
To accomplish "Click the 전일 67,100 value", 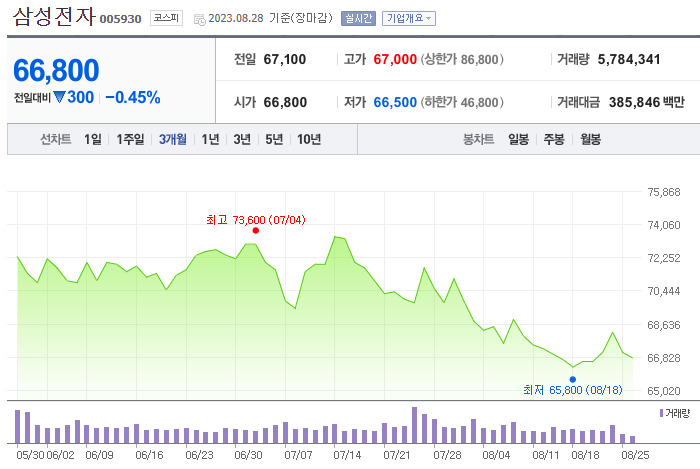I will (x=284, y=59).
